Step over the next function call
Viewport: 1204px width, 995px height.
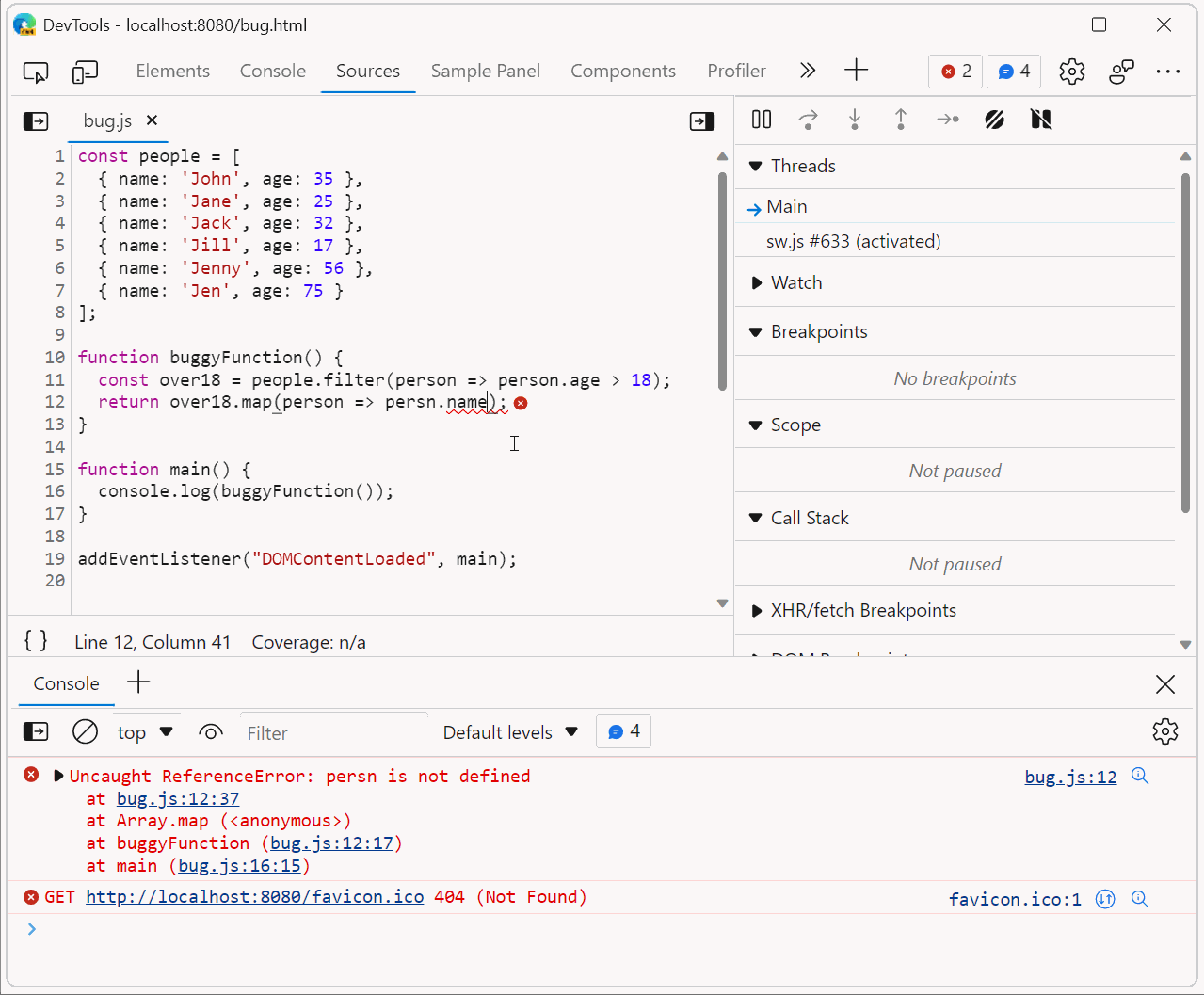808,120
